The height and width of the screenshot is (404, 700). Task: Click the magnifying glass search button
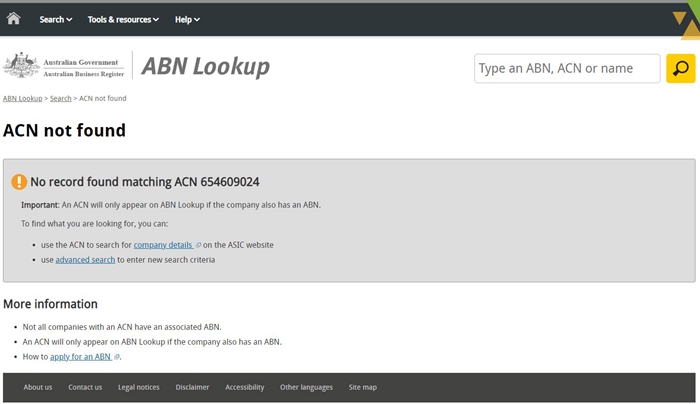680,69
